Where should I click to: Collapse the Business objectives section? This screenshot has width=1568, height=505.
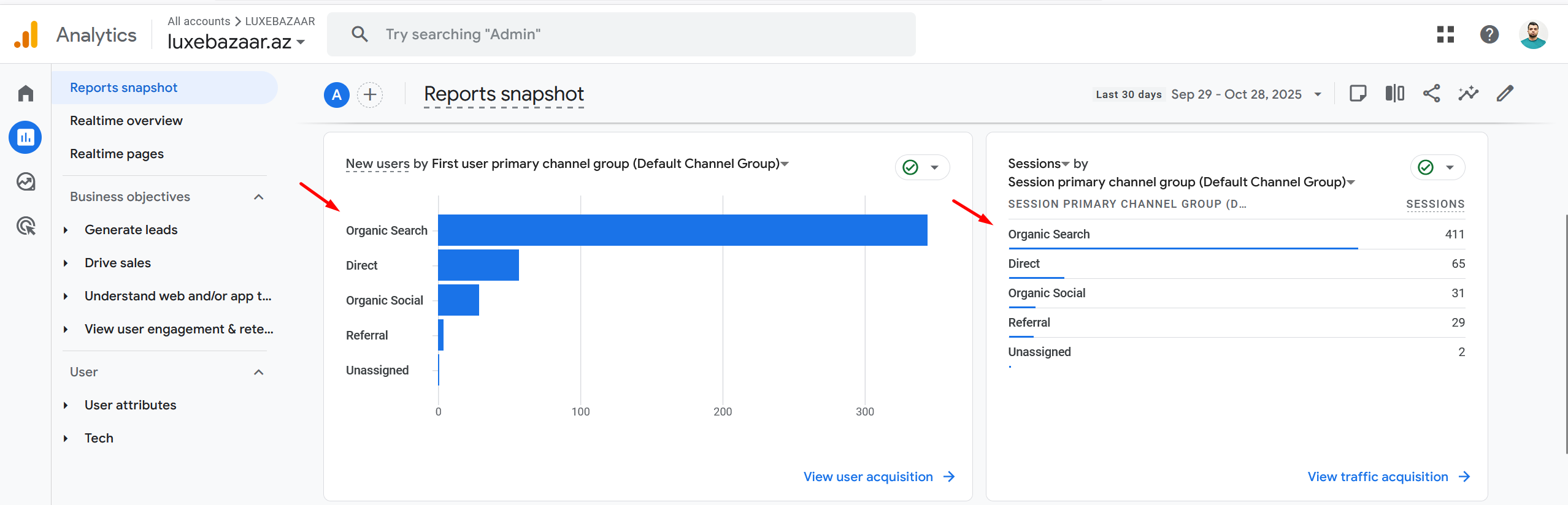pyautogui.click(x=258, y=197)
